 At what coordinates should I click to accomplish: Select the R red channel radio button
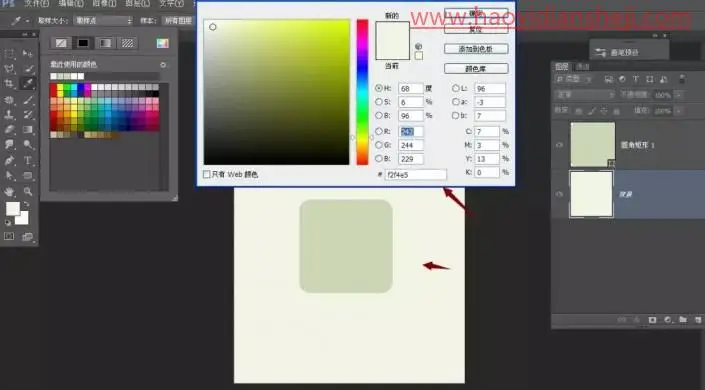(379, 131)
